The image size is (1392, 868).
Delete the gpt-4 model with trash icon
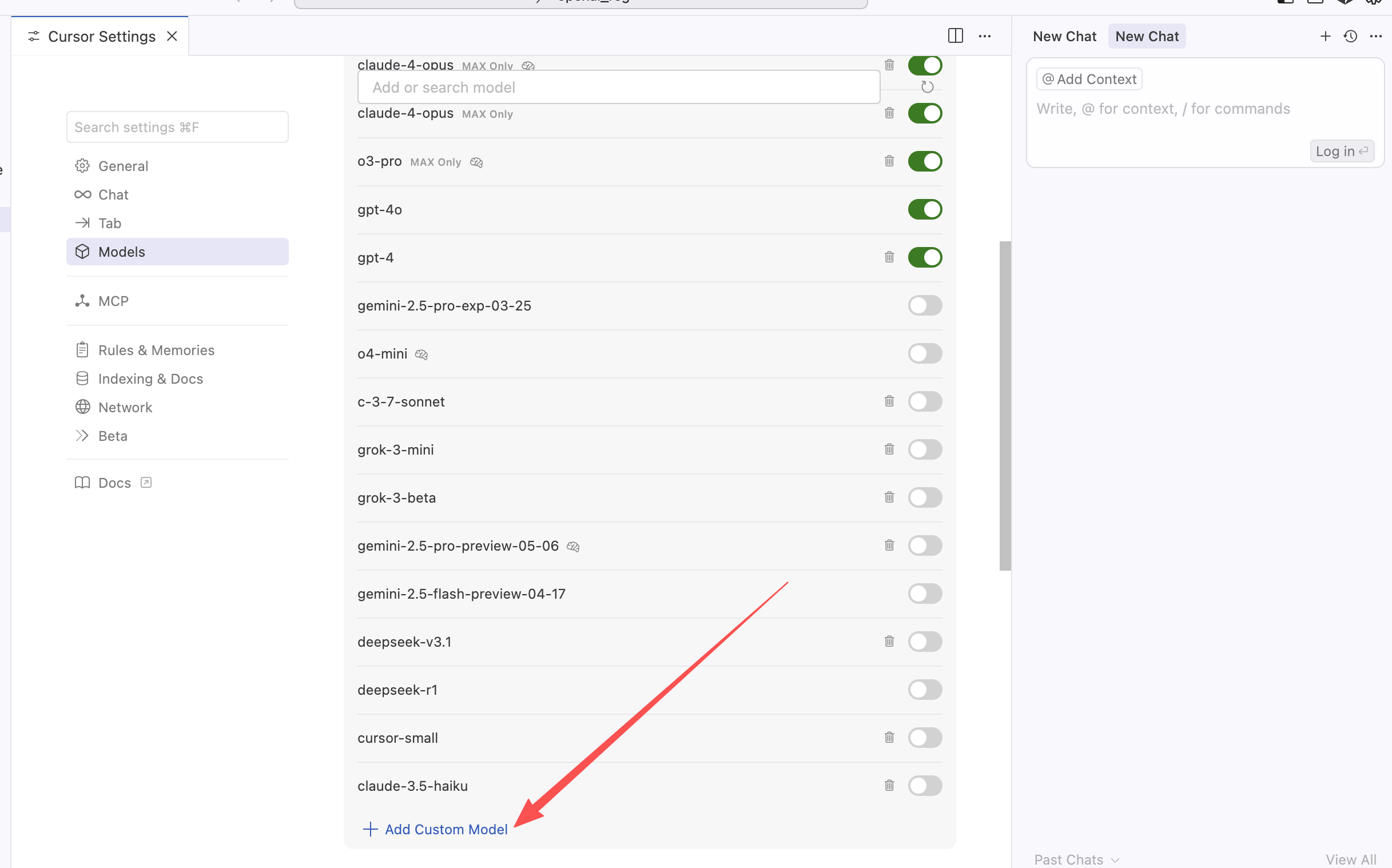pos(889,257)
